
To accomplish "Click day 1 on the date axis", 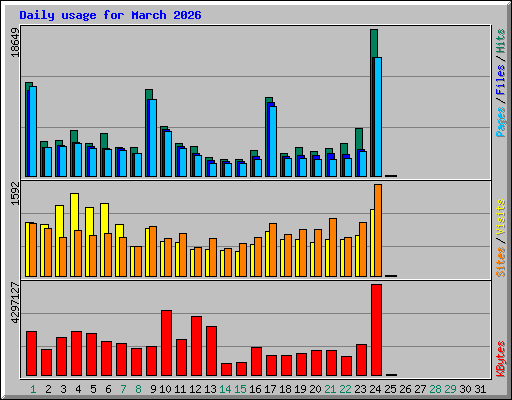I will 33,389.
